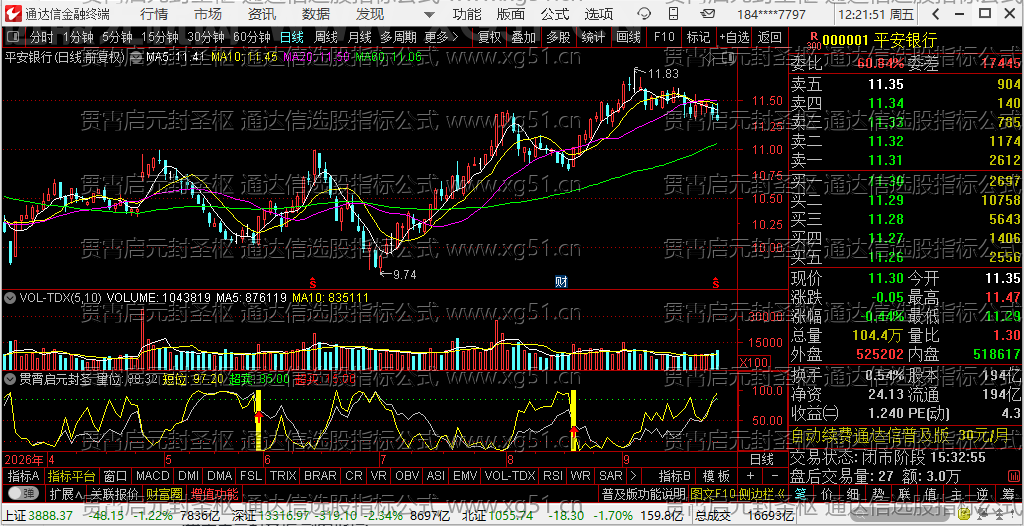Add stock with +自选 button
The image size is (1024, 526).
735,38
